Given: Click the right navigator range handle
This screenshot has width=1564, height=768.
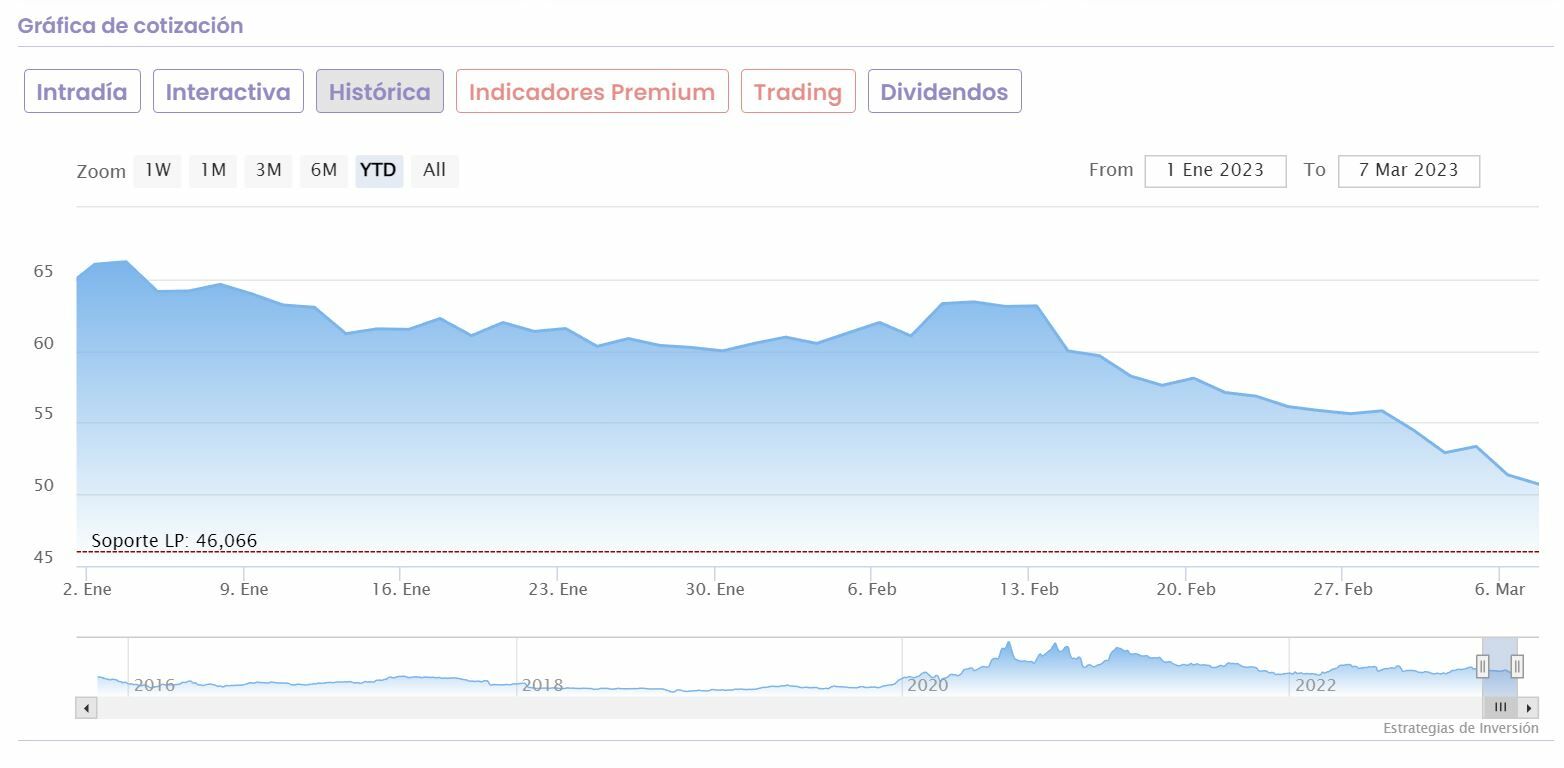Looking at the screenshot, I should click(x=1517, y=666).
